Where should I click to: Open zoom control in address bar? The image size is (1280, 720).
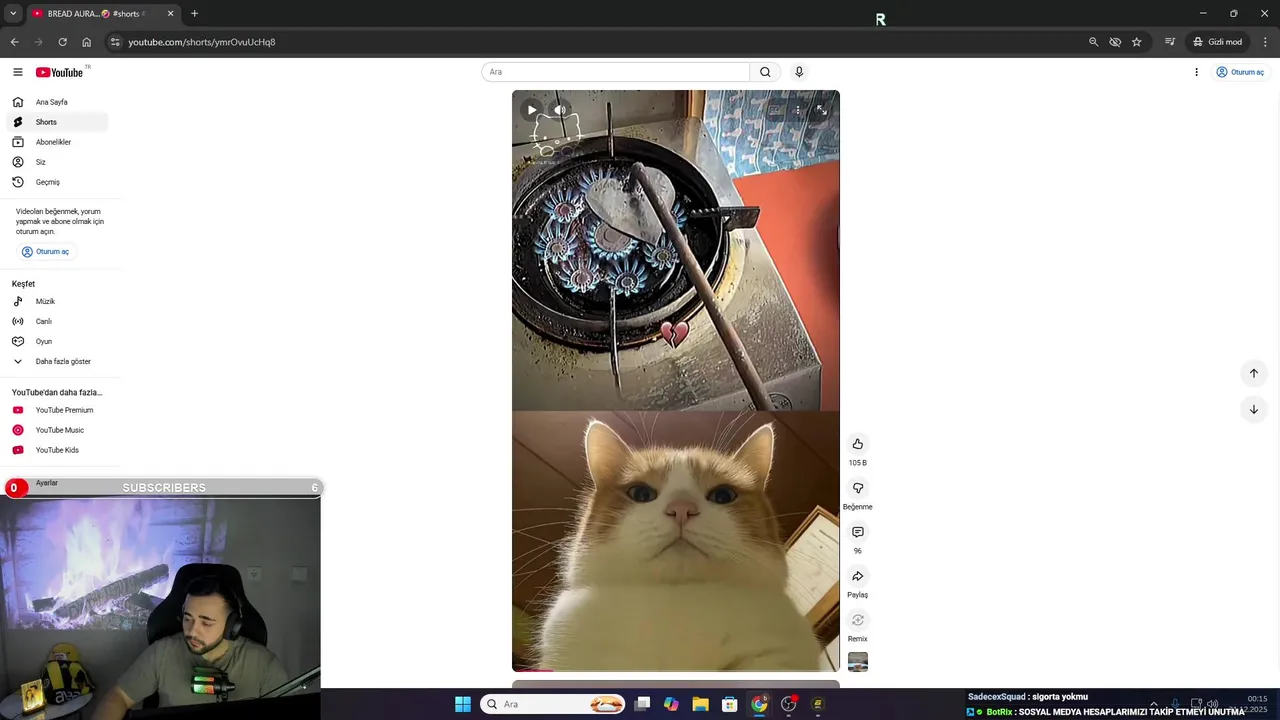click(1093, 42)
